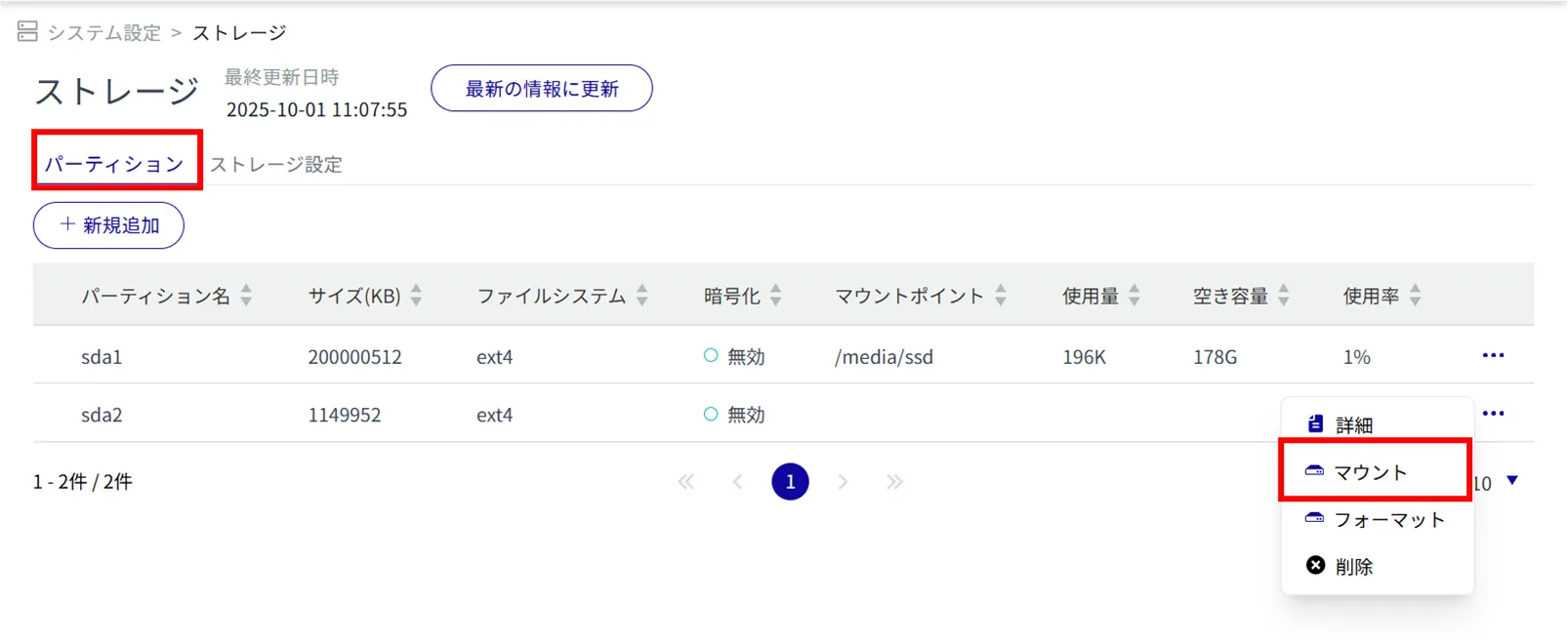The image size is (1568, 642).
Task: Jump to the last page arrow
Action: tap(894, 482)
